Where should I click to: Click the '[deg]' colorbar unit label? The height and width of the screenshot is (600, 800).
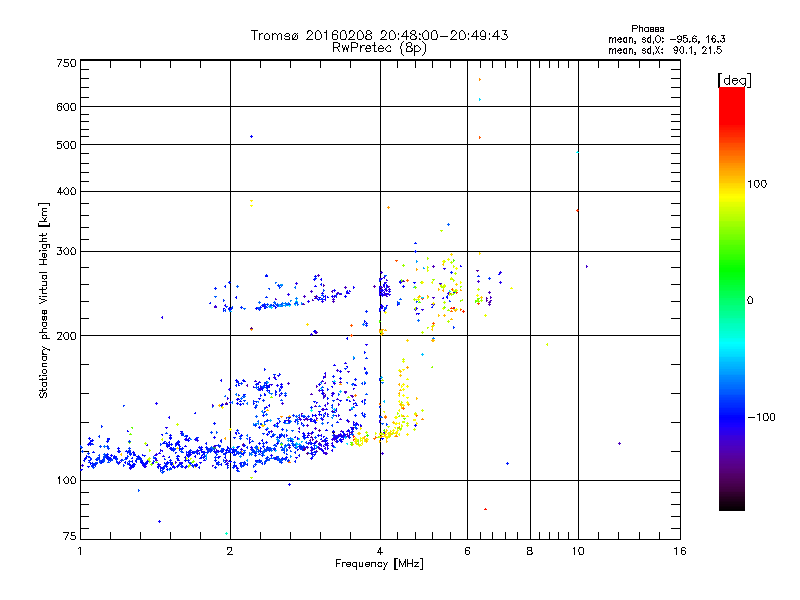click(x=734, y=81)
